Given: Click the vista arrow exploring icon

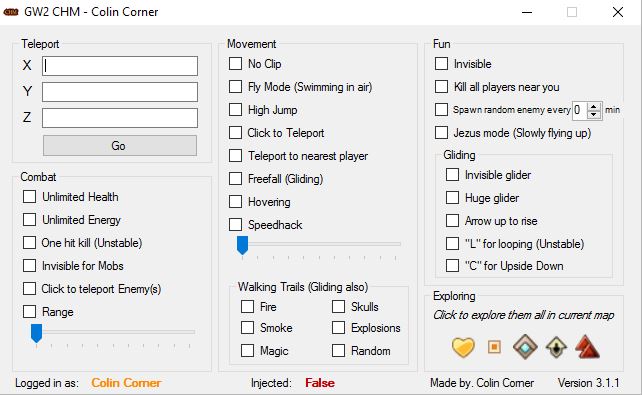Looking at the screenshot, I should pyautogui.click(x=556, y=347).
